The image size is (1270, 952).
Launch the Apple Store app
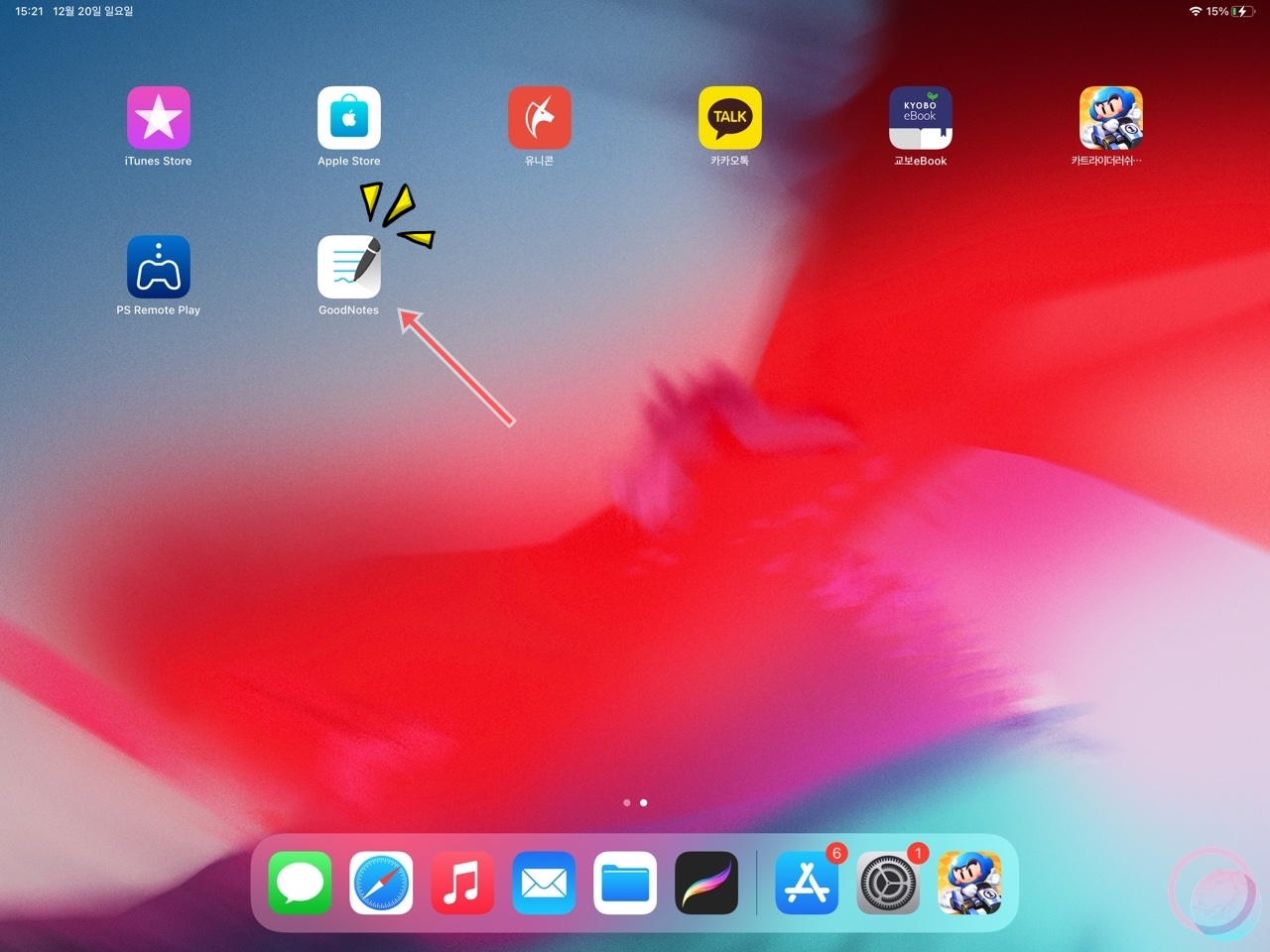[349, 118]
